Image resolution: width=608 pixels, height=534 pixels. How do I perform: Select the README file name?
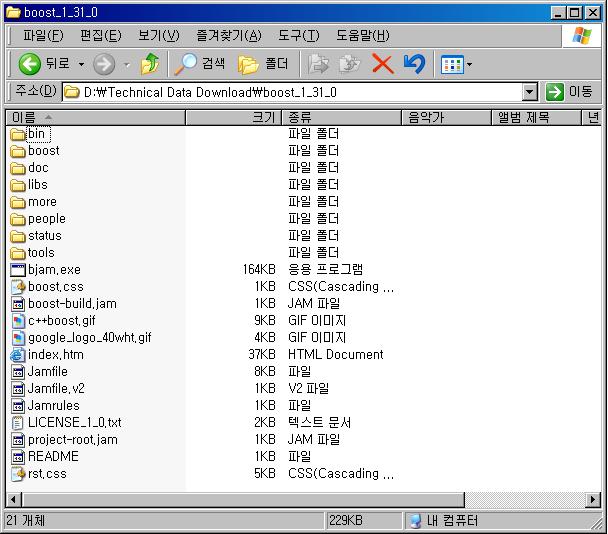point(53,457)
